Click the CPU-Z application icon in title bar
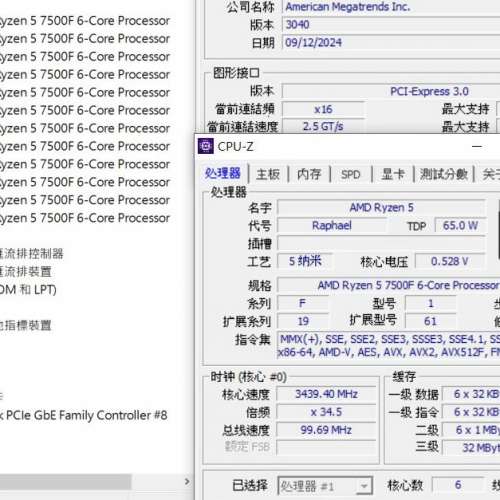 [x=205, y=146]
